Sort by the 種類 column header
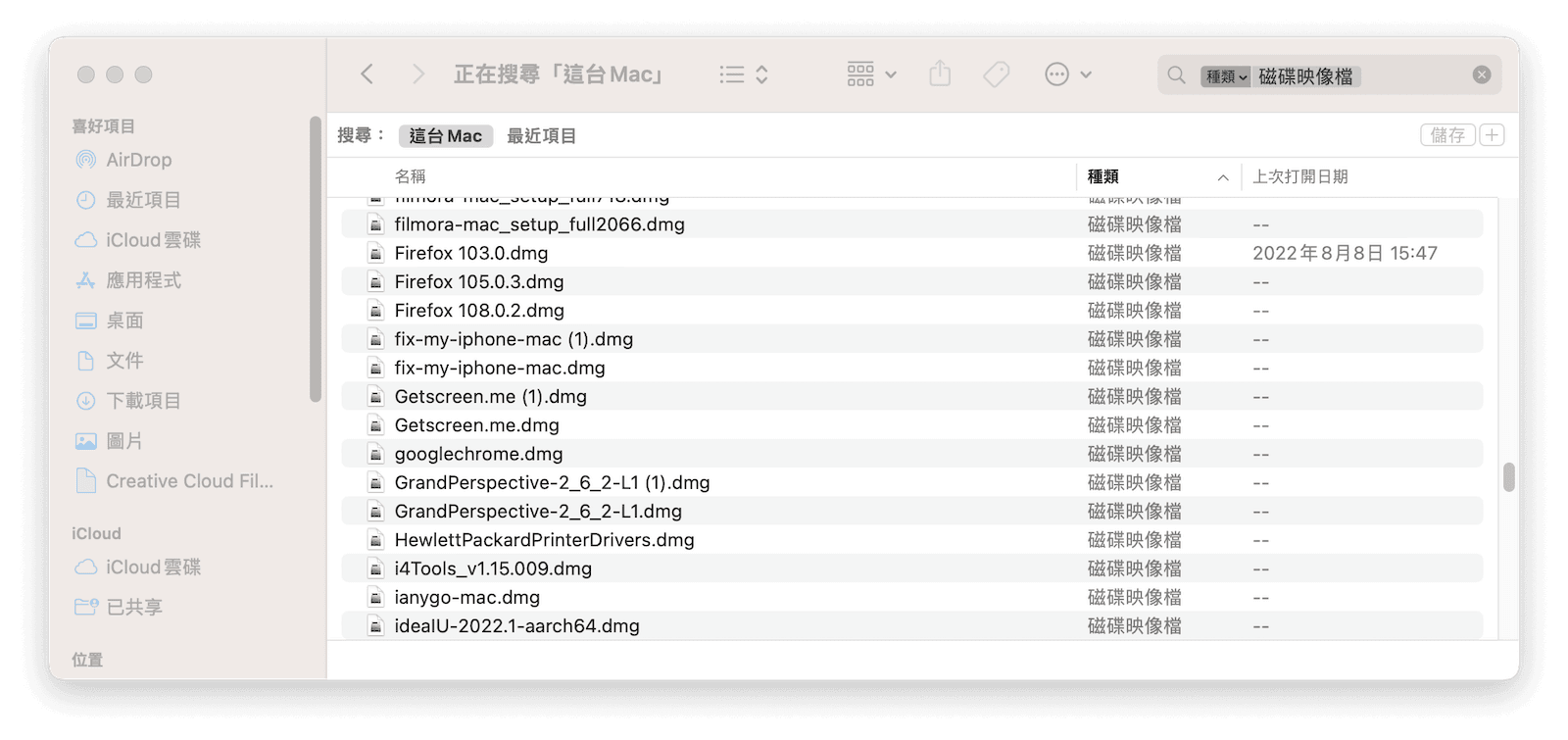Image resolution: width=1568 pixels, height=740 pixels. [1102, 176]
